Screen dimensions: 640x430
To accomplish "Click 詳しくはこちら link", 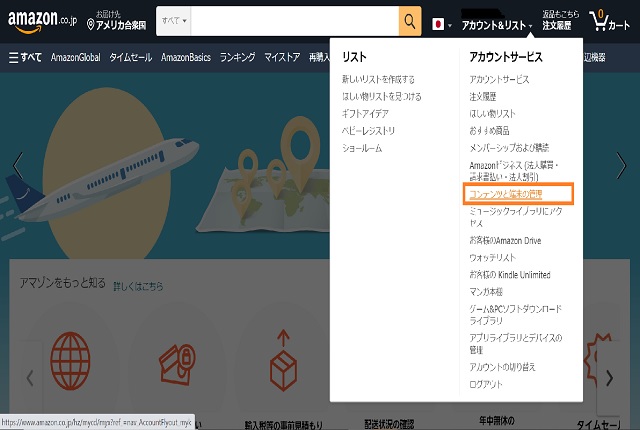I will [138, 286].
